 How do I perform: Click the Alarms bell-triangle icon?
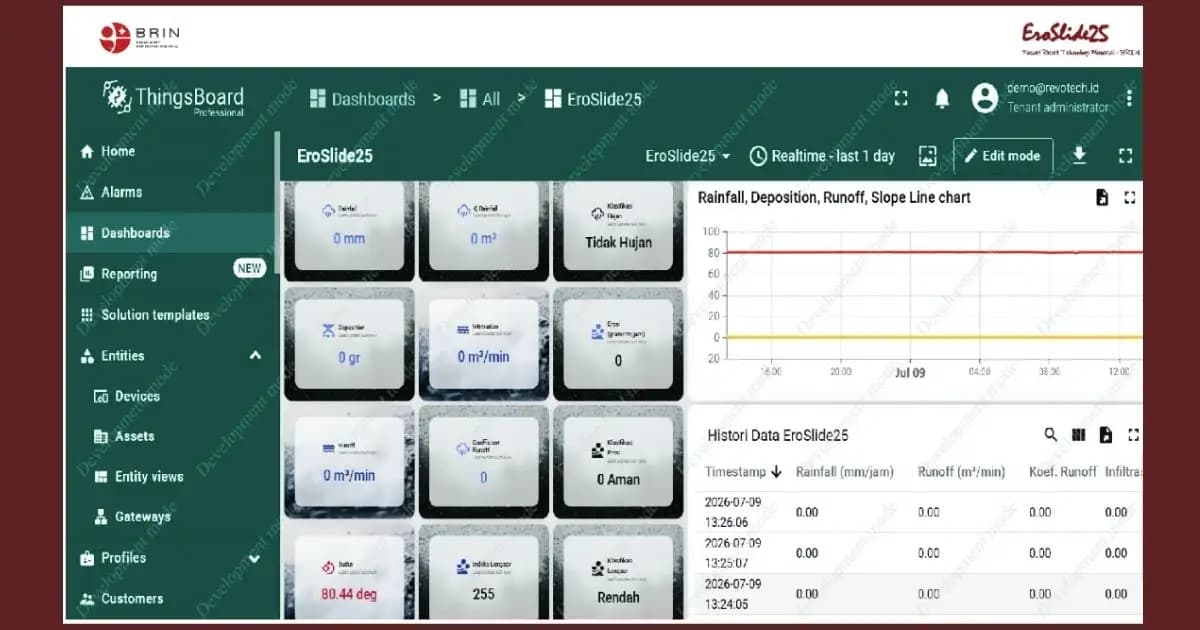pyautogui.click(x=87, y=192)
